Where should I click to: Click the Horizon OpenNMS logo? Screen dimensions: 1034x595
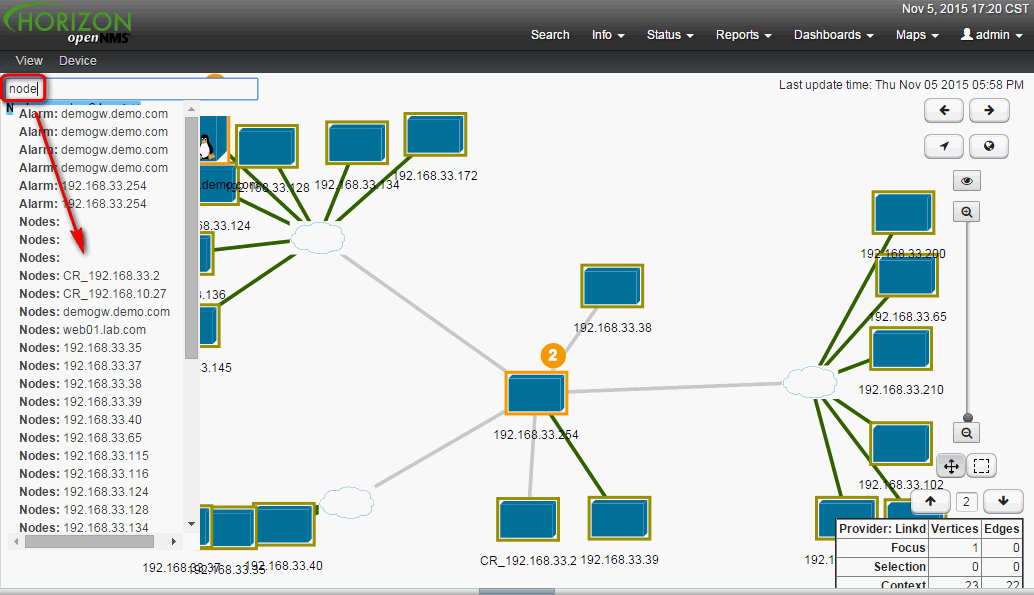68,25
